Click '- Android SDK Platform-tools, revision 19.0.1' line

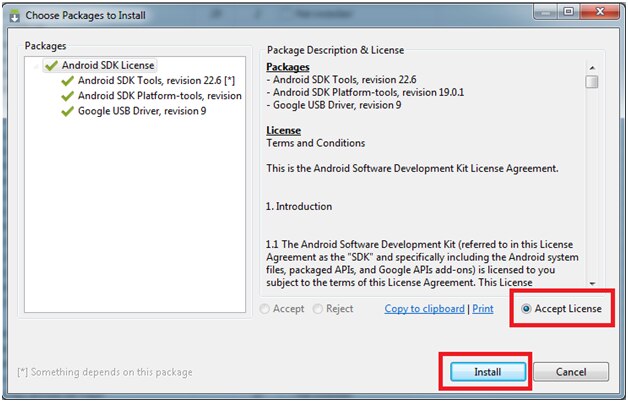coord(365,92)
